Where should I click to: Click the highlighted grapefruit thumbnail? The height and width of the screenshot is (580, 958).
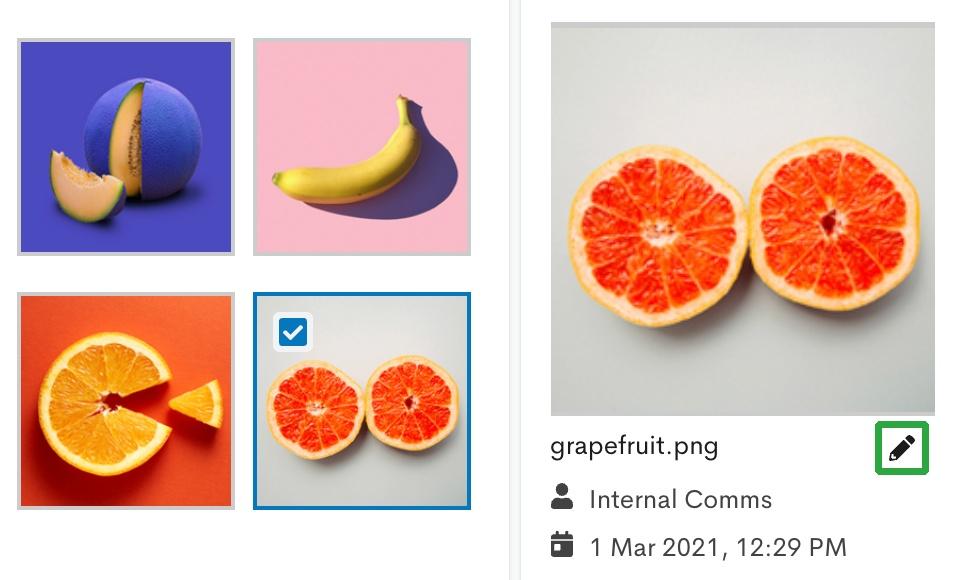[x=362, y=401]
